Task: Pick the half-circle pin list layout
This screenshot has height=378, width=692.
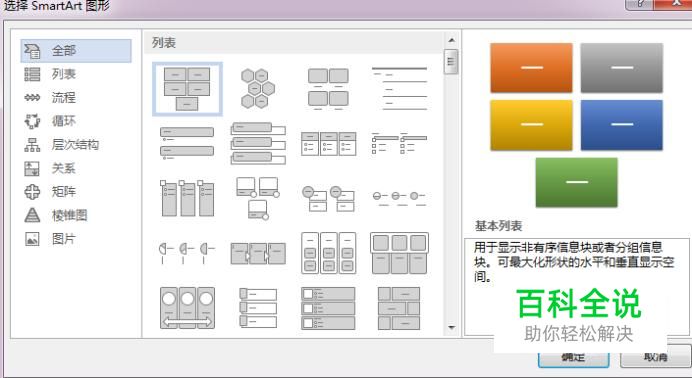Action: (x=187, y=253)
